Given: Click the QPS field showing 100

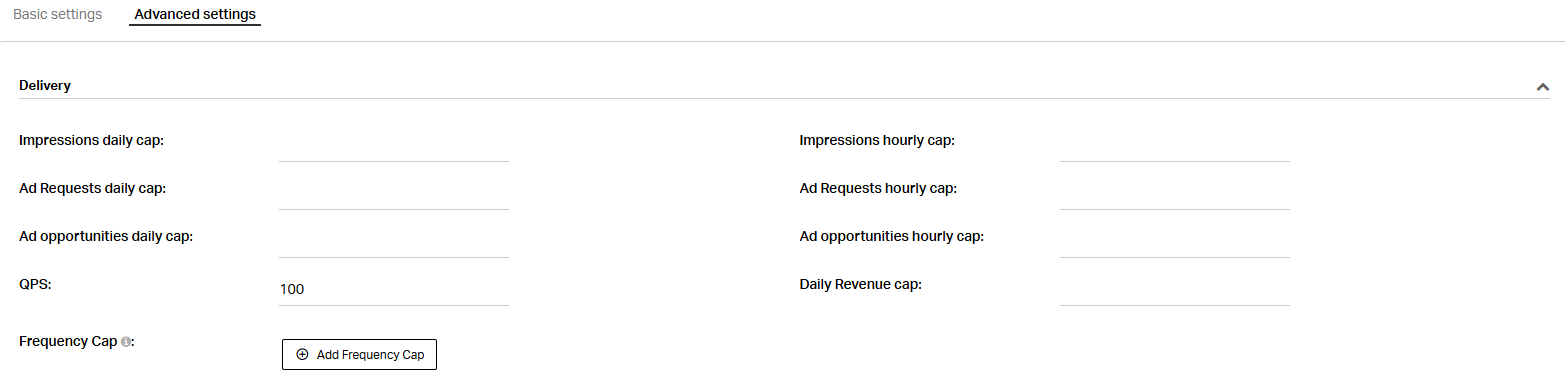Looking at the screenshot, I should 394,290.
